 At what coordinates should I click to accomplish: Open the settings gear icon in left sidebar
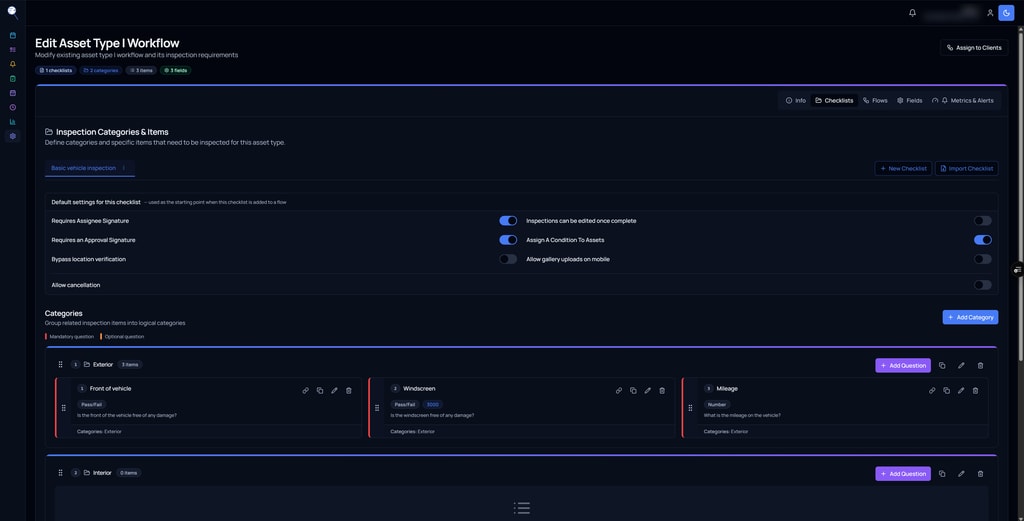[x=12, y=136]
